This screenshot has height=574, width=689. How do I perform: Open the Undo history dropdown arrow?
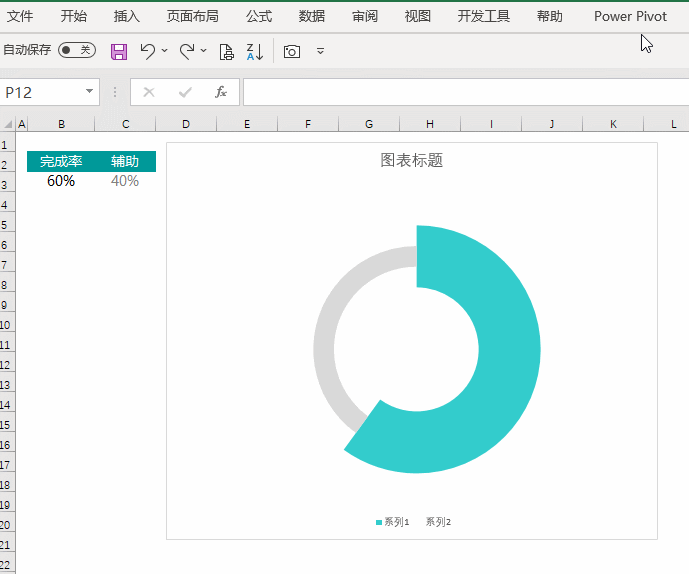(x=165, y=51)
